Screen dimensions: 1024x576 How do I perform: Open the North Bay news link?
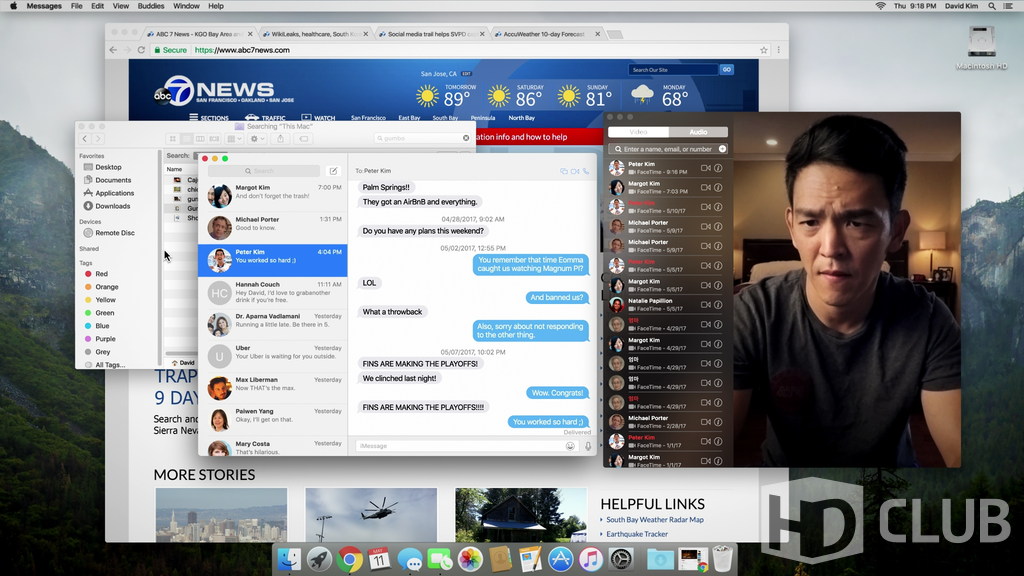[x=522, y=118]
